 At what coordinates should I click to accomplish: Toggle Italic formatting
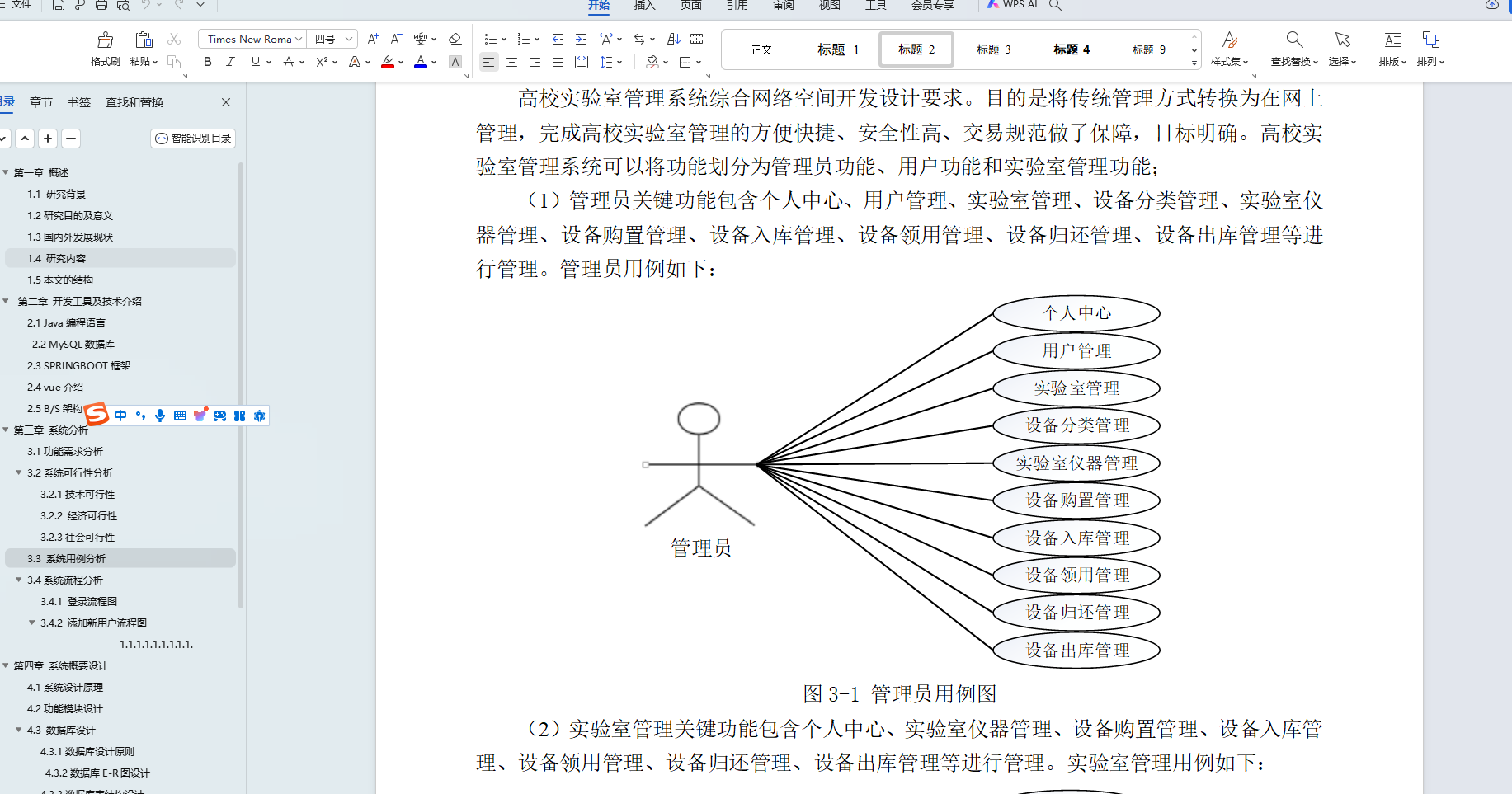(x=231, y=62)
